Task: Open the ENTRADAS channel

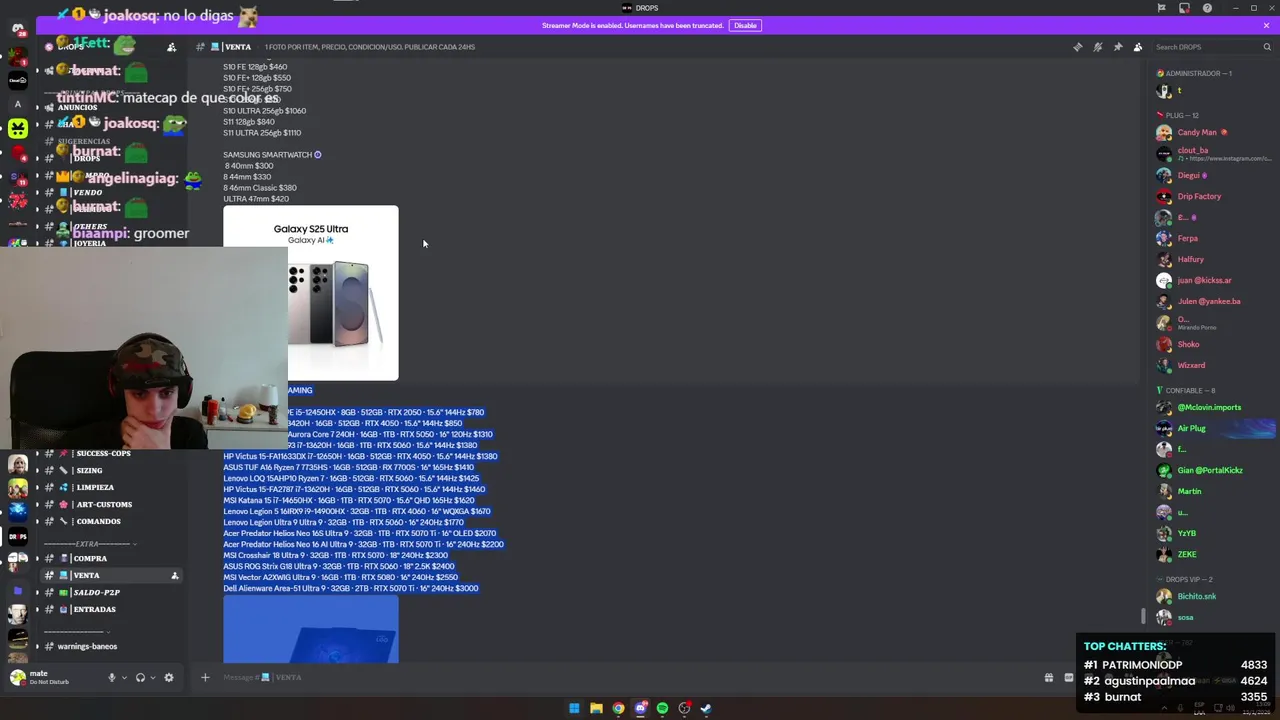Action: click(94, 609)
